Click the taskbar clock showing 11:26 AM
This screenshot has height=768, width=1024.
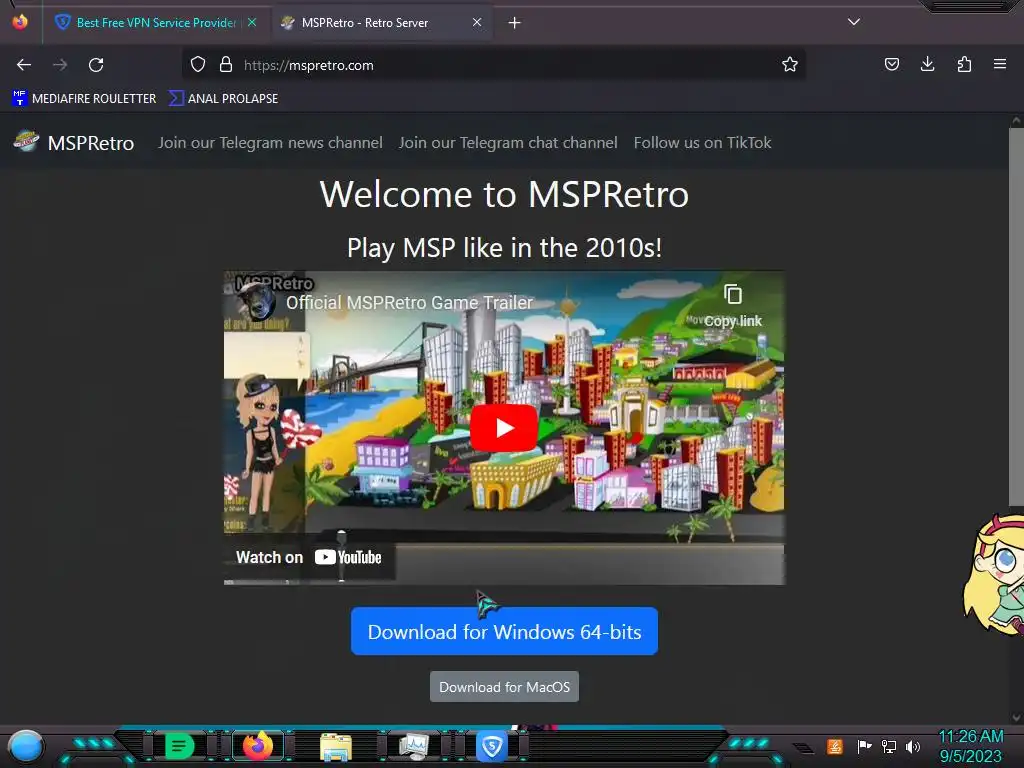[970, 746]
